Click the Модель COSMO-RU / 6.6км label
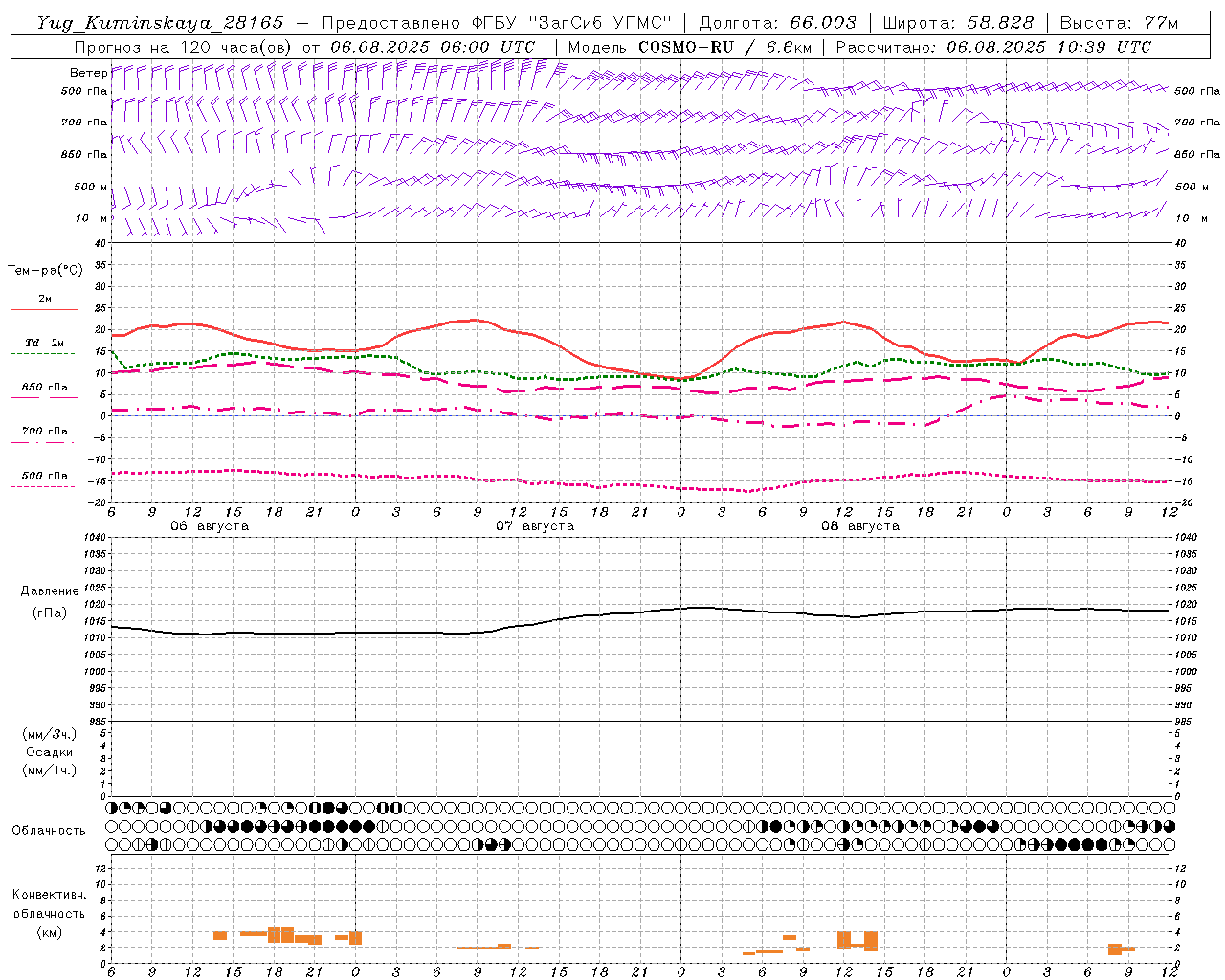1225x980 pixels. 690,47
